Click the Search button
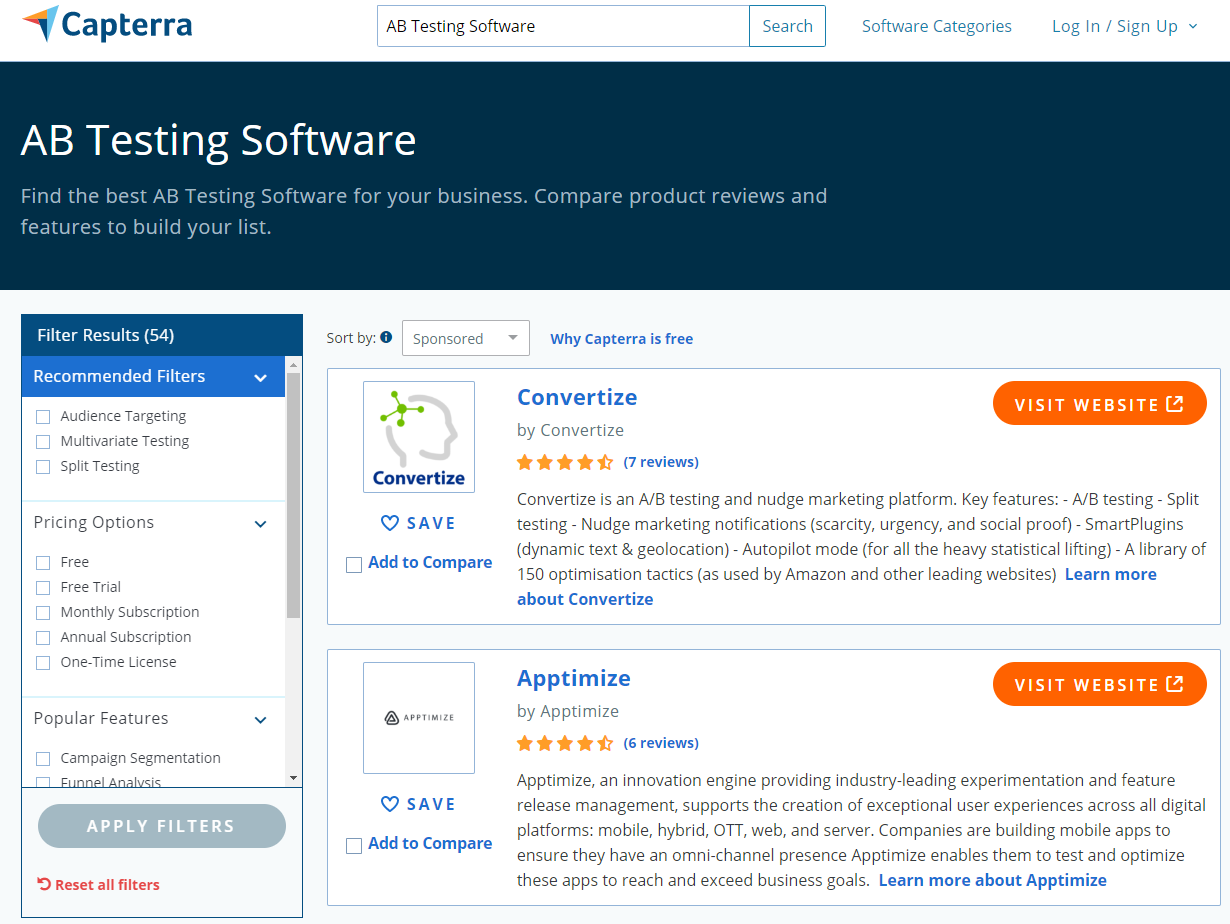Image resolution: width=1230 pixels, height=924 pixels. pyautogui.click(x=787, y=26)
